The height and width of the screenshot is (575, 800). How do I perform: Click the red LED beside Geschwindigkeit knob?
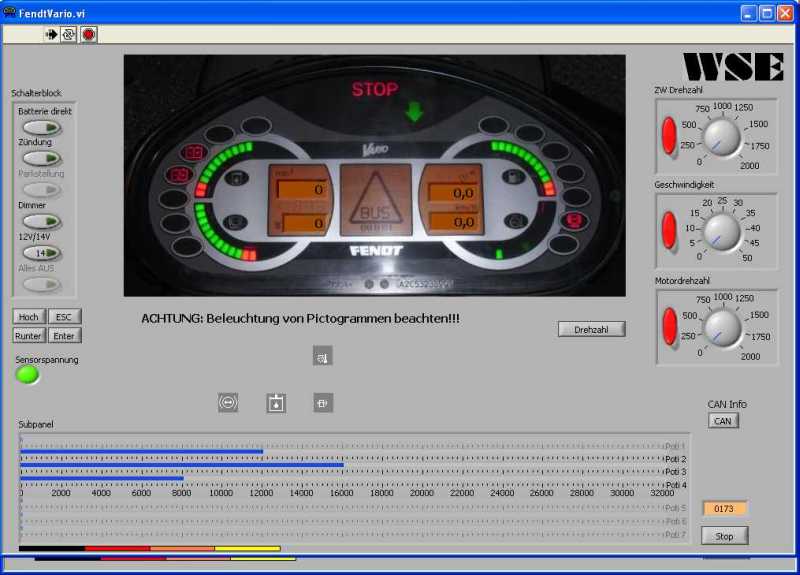point(669,231)
